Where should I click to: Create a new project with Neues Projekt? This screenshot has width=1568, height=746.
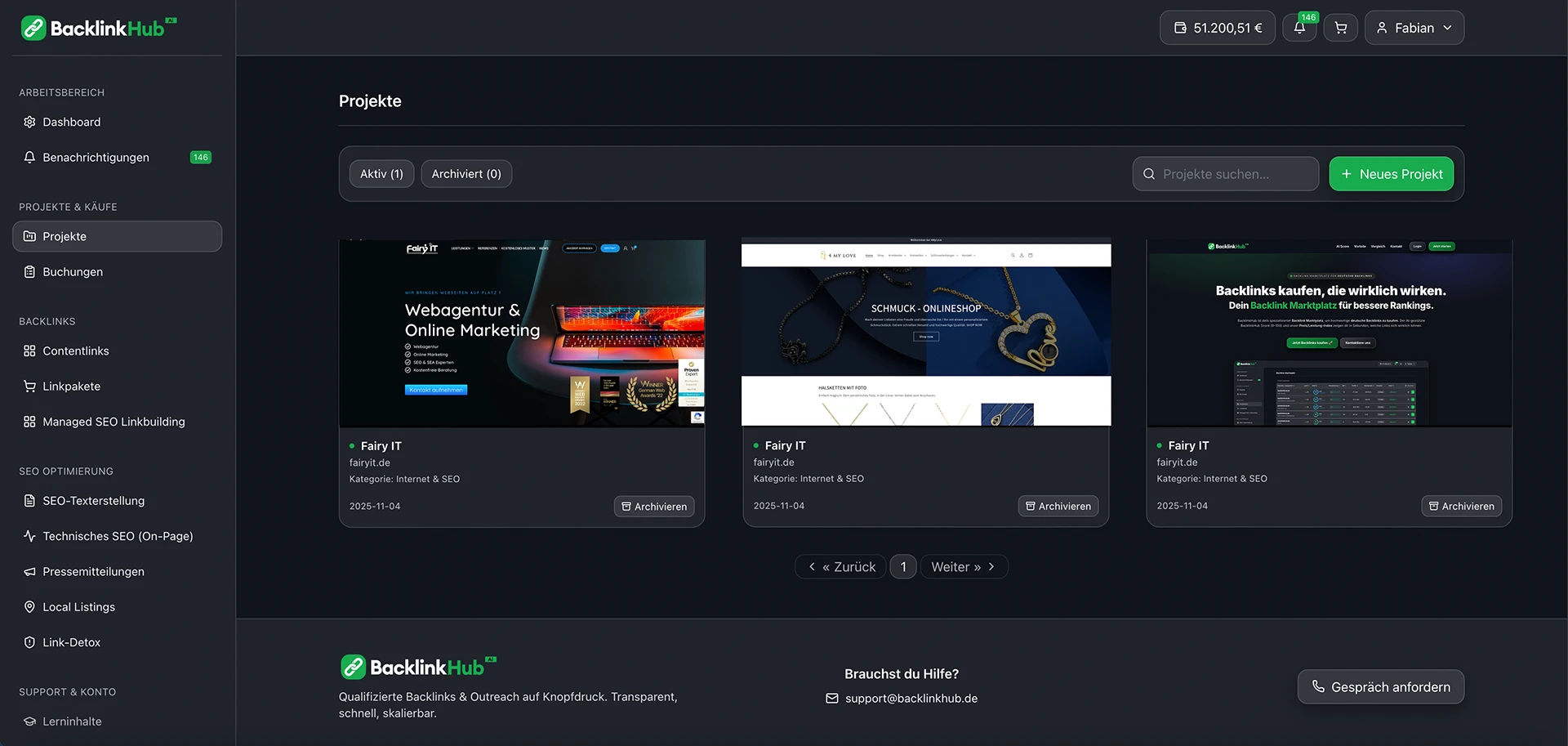[x=1391, y=174]
